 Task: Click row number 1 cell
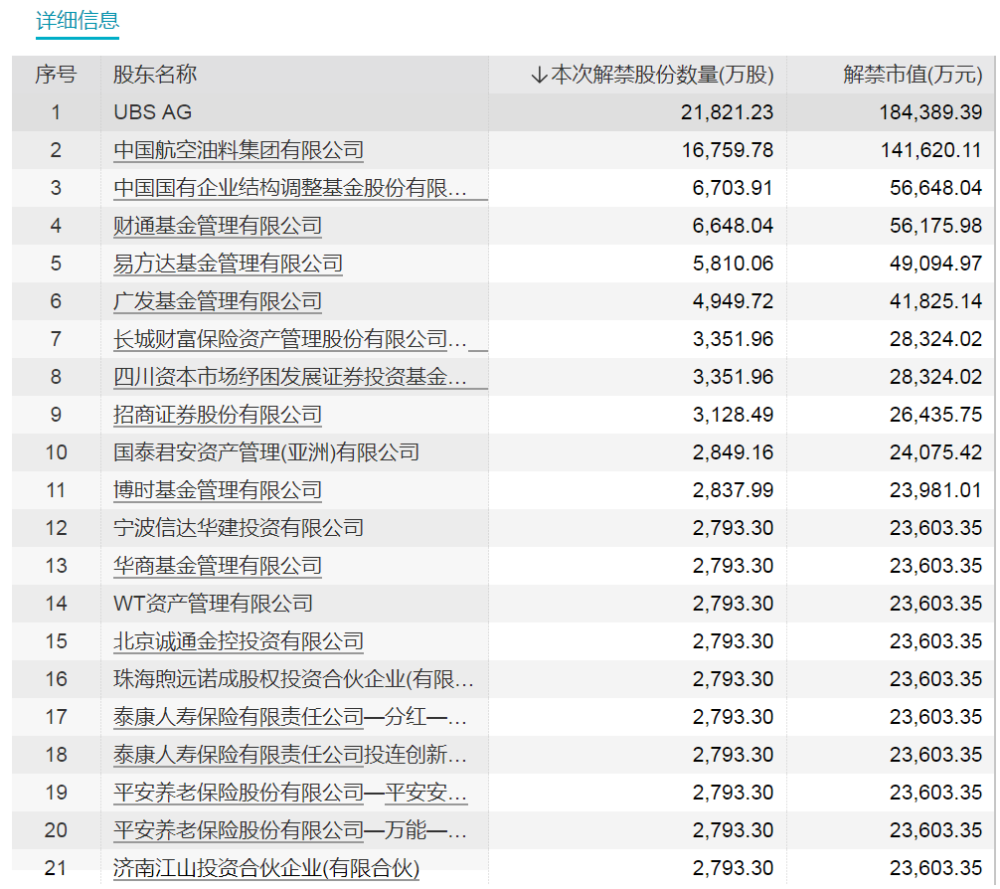pyautogui.click(x=56, y=112)
